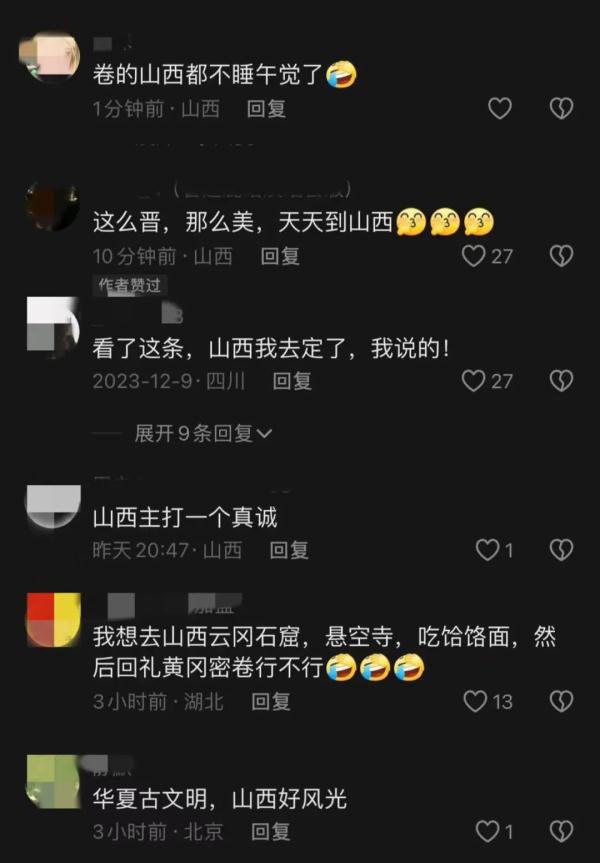Like the comment 这么晋，那么美，天天到山西
Image resolution: width=600 pixels, height=863 pixels.
487,256
